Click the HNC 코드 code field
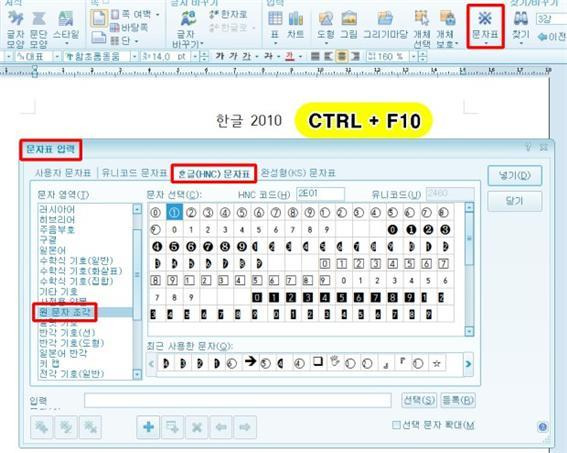Image resolution: width=567 pixels, height=453 pixels. [320, 194]
